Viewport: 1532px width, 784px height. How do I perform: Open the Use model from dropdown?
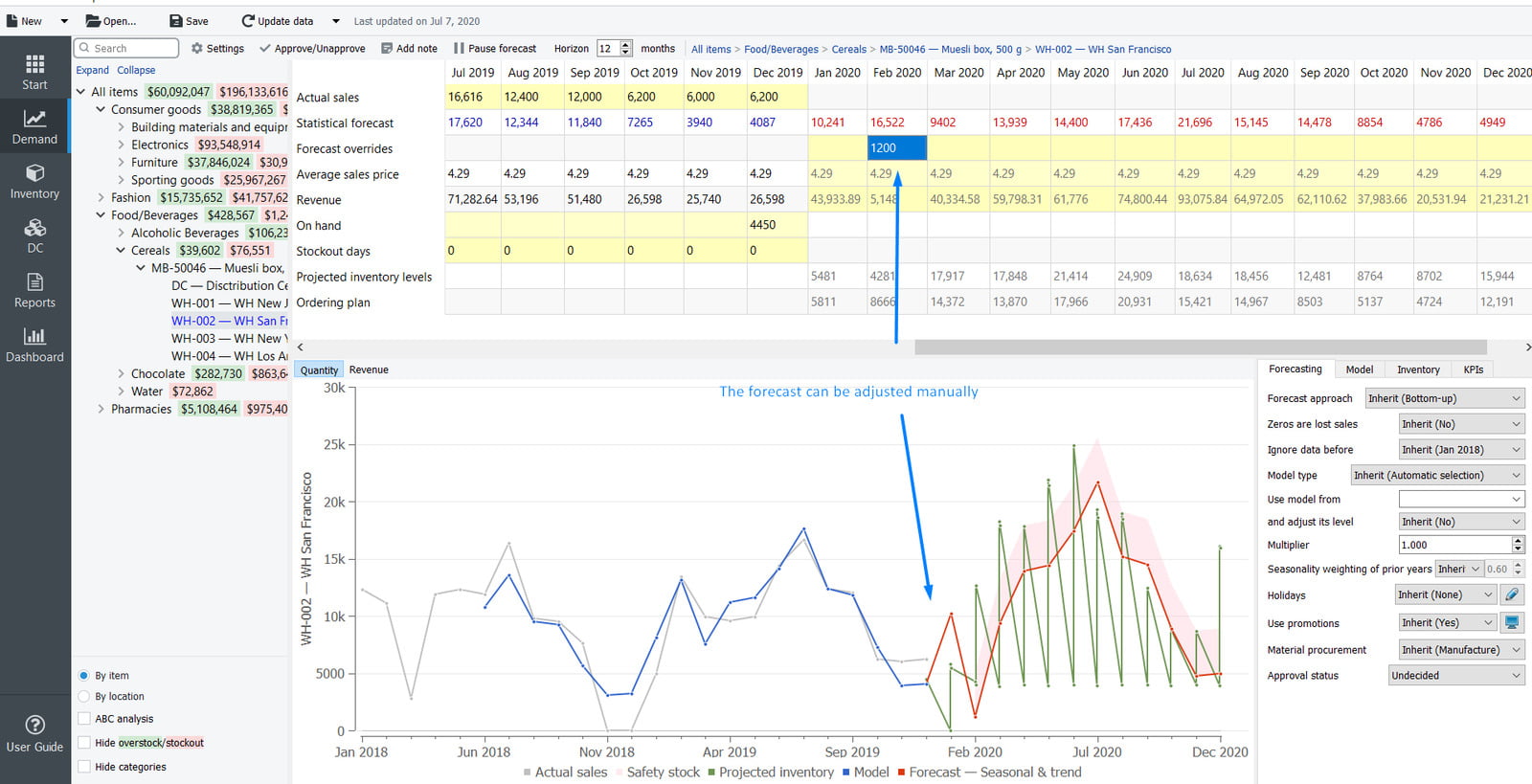(x=1461, y=499)
